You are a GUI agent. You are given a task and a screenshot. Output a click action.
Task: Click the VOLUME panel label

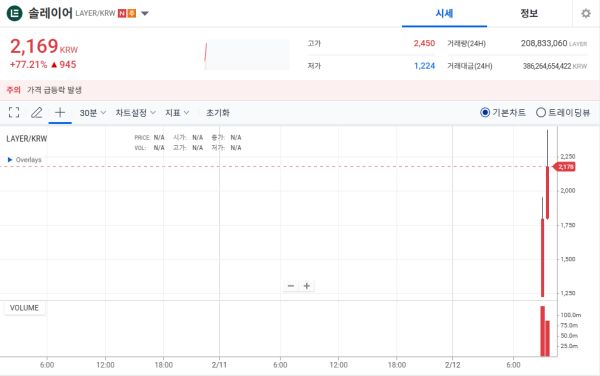click(x=24, y=308)
